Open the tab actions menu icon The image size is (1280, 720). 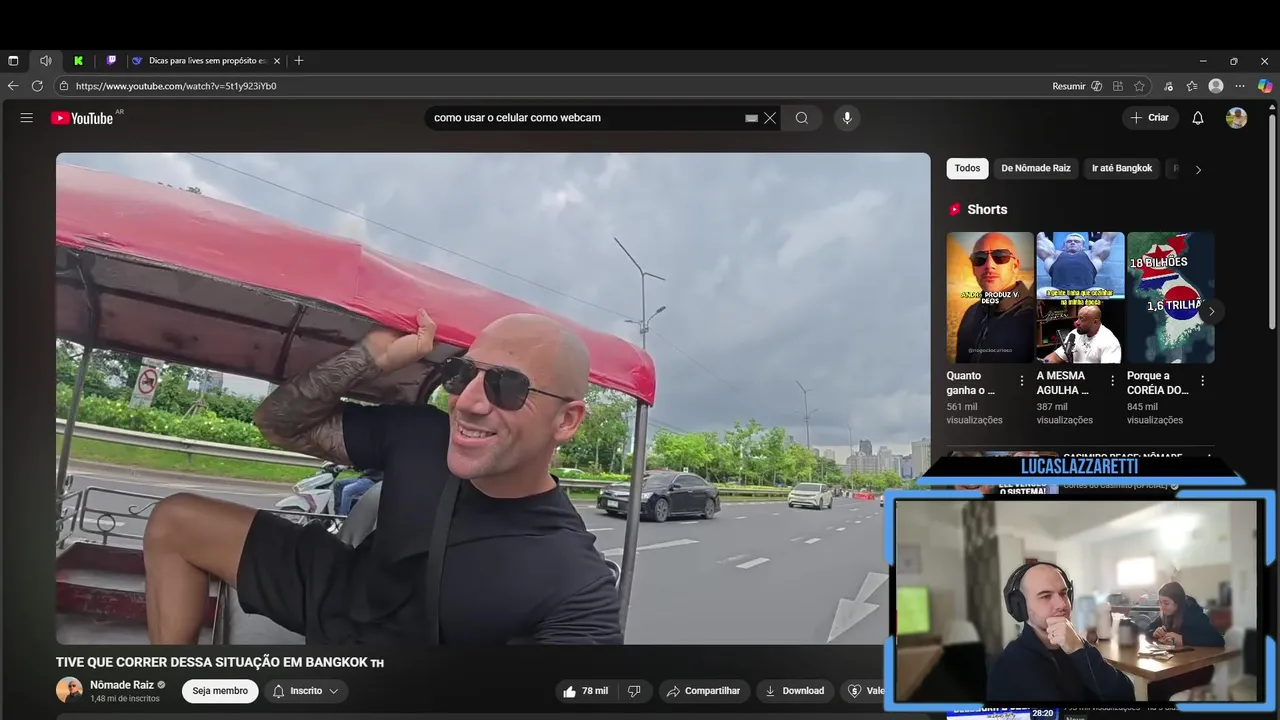tap(13, 61)
